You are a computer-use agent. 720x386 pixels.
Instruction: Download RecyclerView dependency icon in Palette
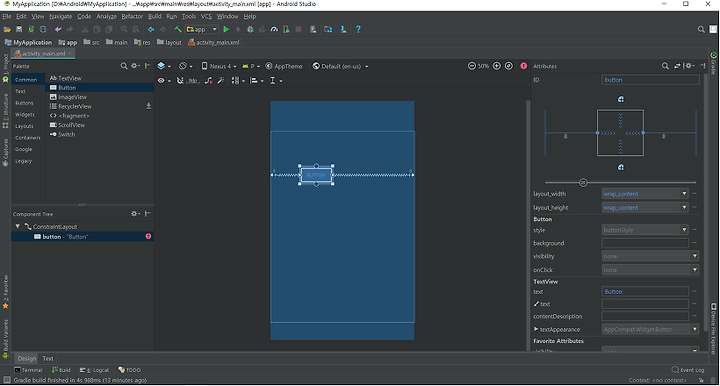coord(148,106)
